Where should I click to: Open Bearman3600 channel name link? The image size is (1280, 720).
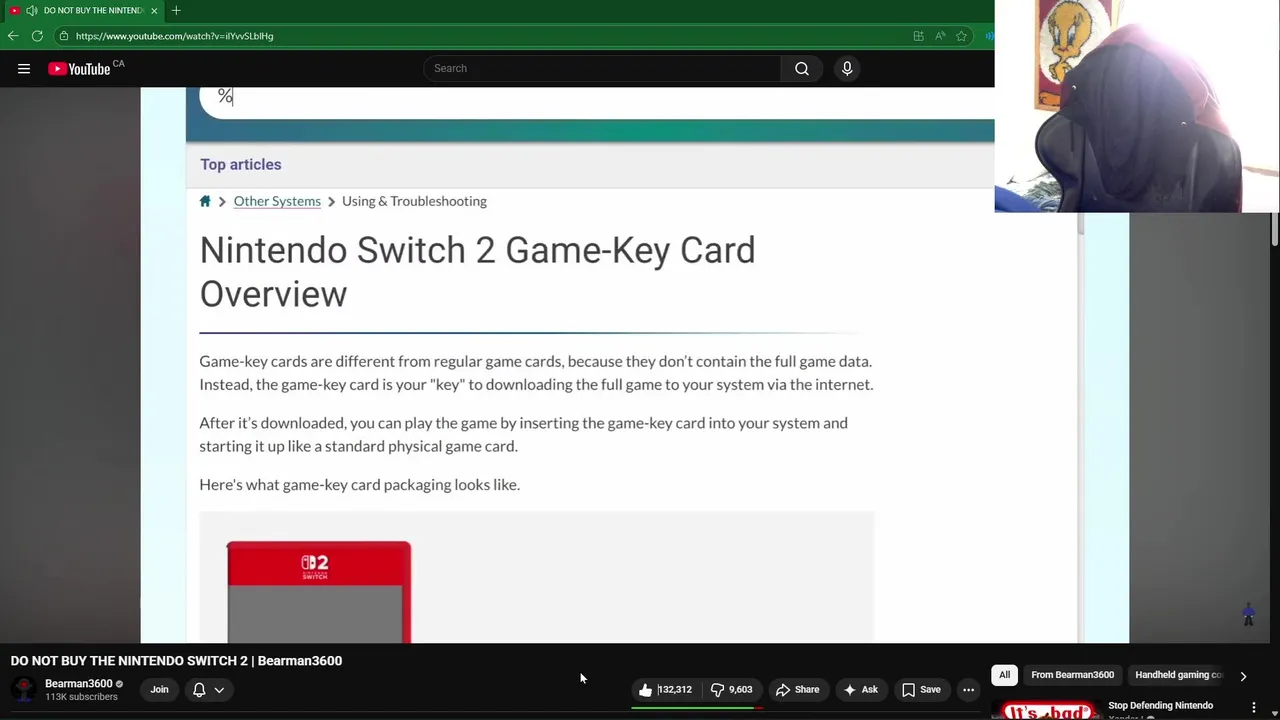coord(79,684)
